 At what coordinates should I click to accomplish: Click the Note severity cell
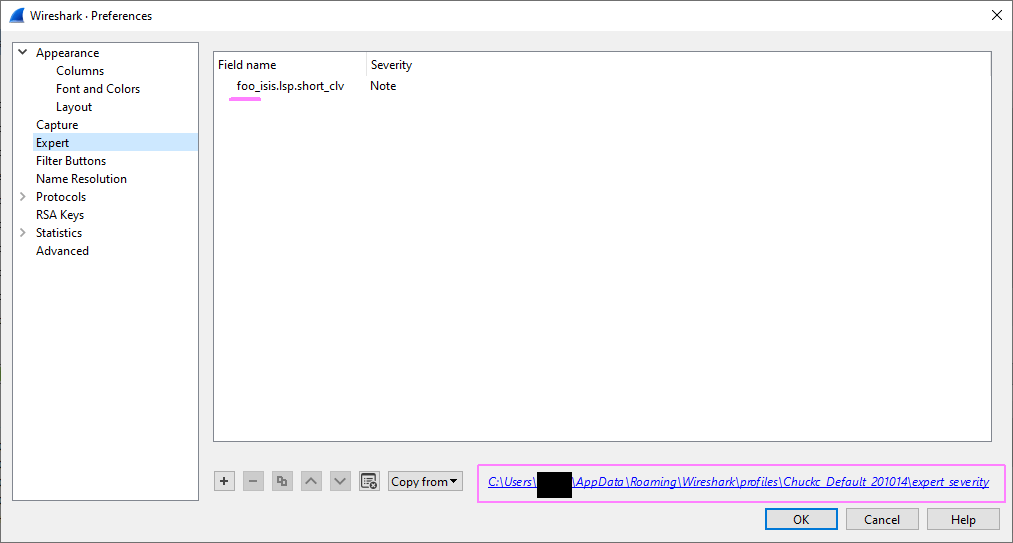tap(383, 86)
